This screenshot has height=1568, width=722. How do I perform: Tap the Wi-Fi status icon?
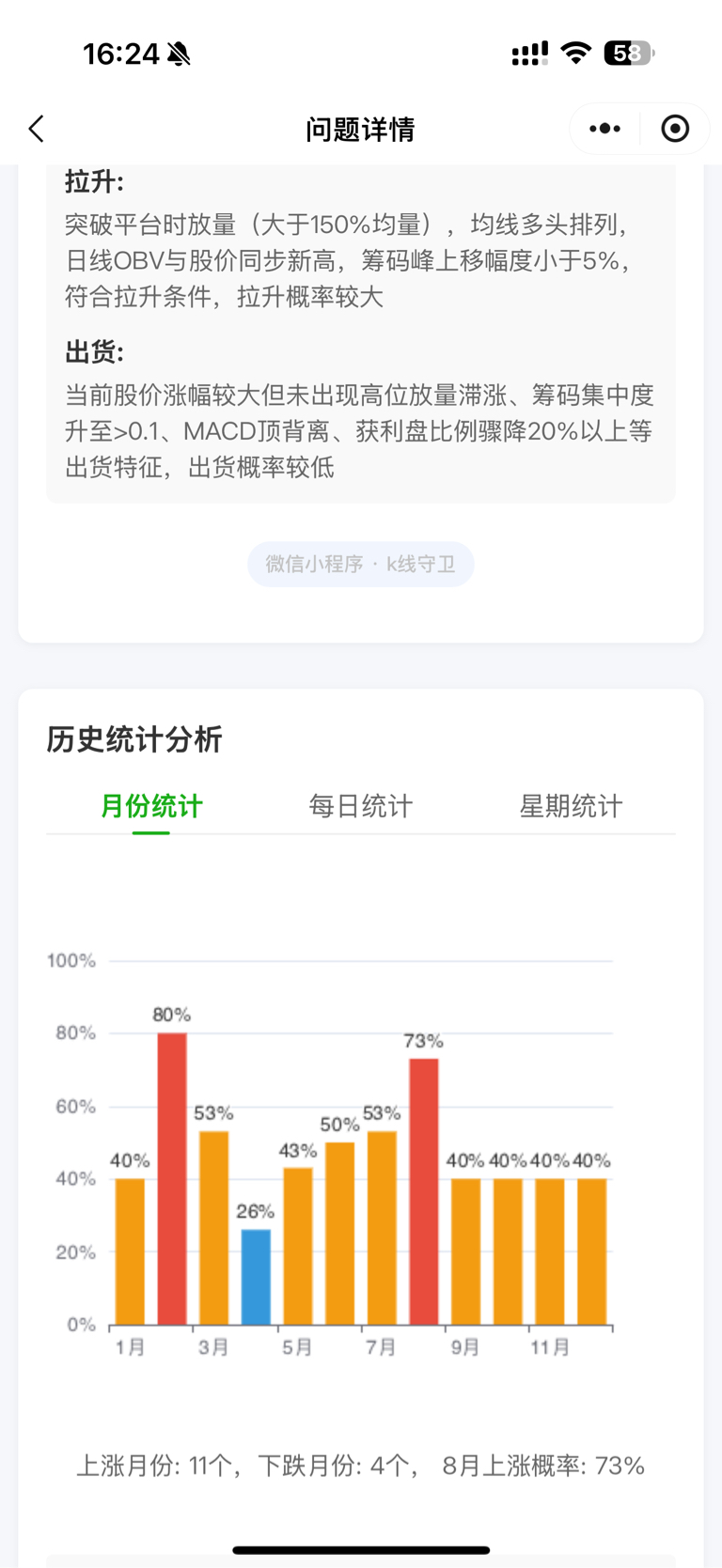coord(574,54)
